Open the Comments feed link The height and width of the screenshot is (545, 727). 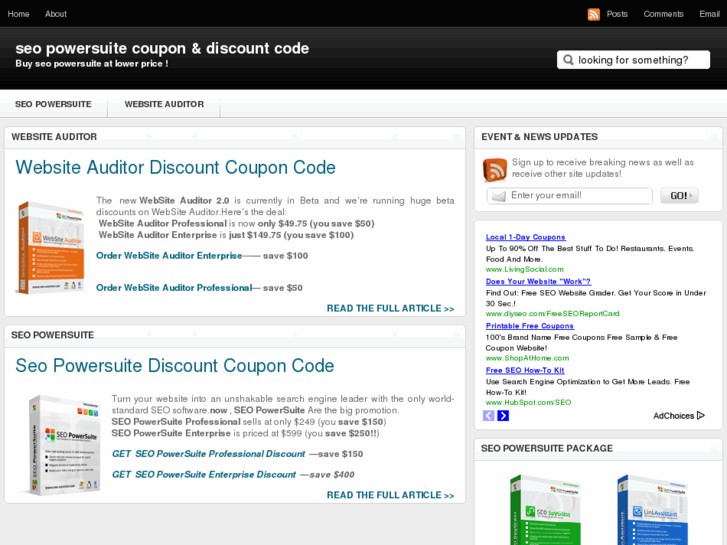pyautogui.click(x=663, y=14)
